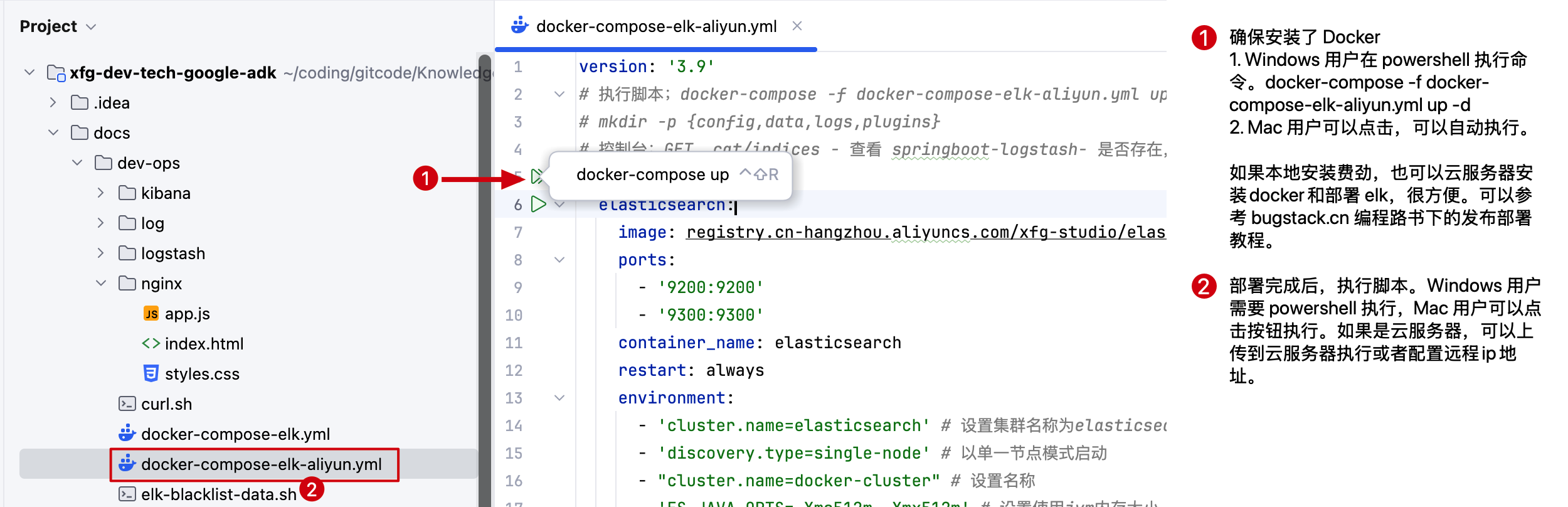Open the Project view dropdown
Viewport: 1568px width, 507px height.
pos(92,27)
